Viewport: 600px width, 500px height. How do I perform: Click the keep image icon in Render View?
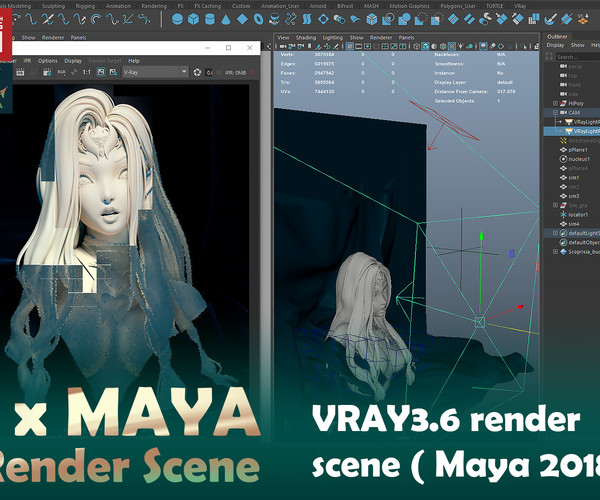[x=101, y=72]
